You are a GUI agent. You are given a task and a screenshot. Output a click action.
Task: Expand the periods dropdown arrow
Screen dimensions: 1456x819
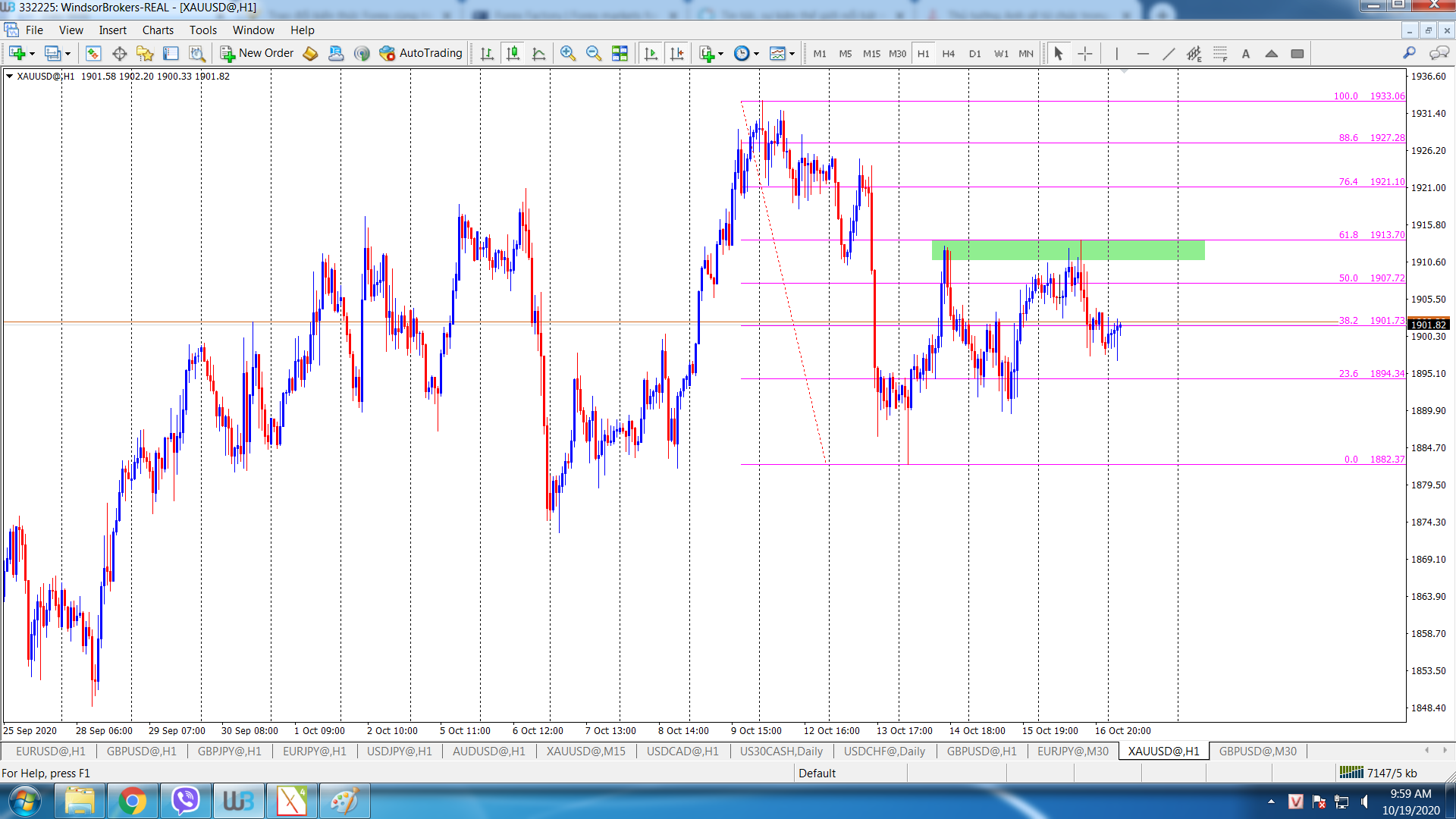756,54
